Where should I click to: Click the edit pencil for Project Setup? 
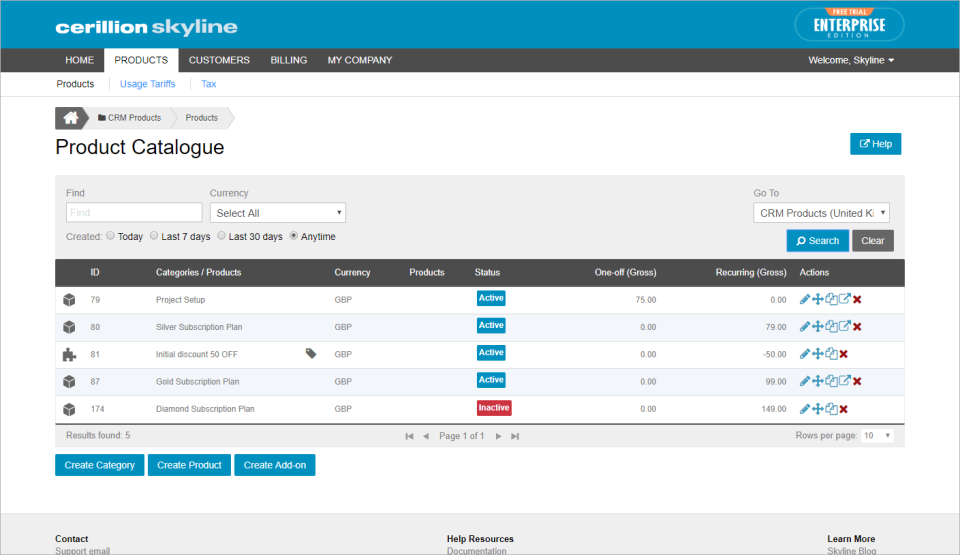coord(805,299)
